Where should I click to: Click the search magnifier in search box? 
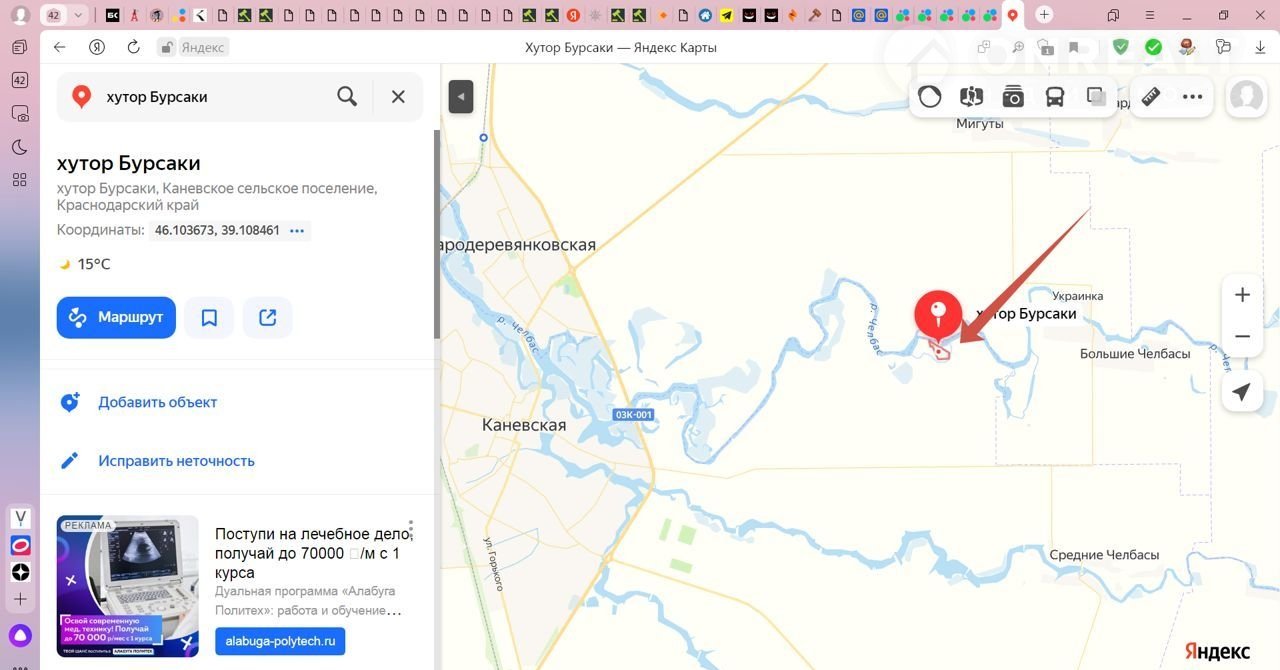[347, 97]
